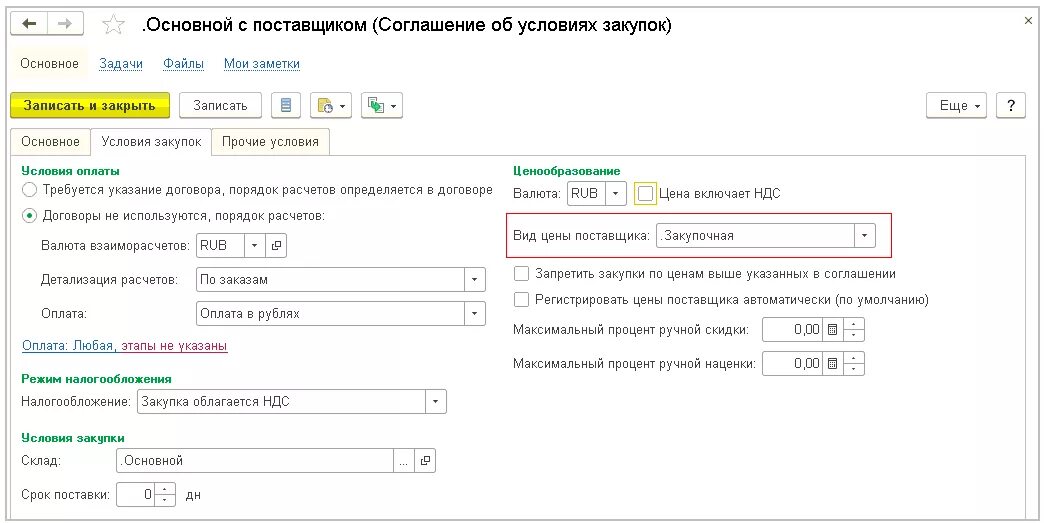The image size is (1044, 523).
Task: Open Валюта взаиморасчетов RUB record via open icon
Action: click(276, 246)
